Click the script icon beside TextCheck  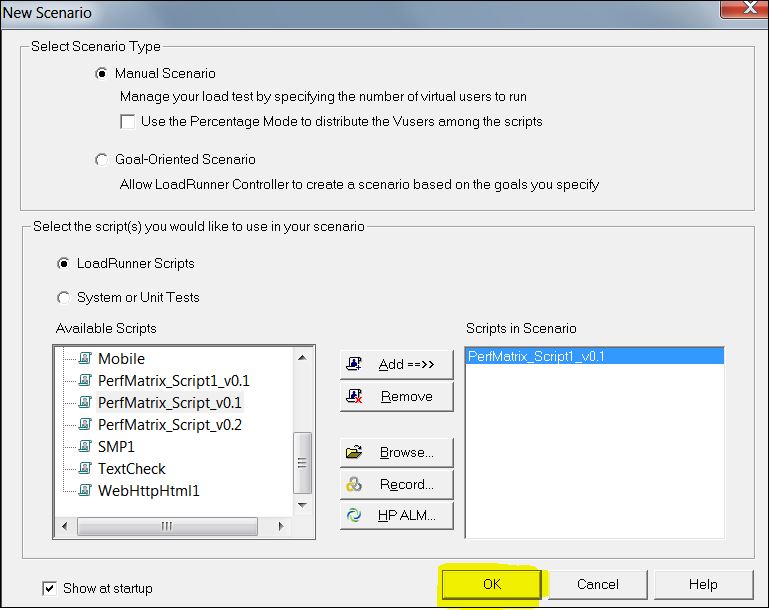[85, 469]
